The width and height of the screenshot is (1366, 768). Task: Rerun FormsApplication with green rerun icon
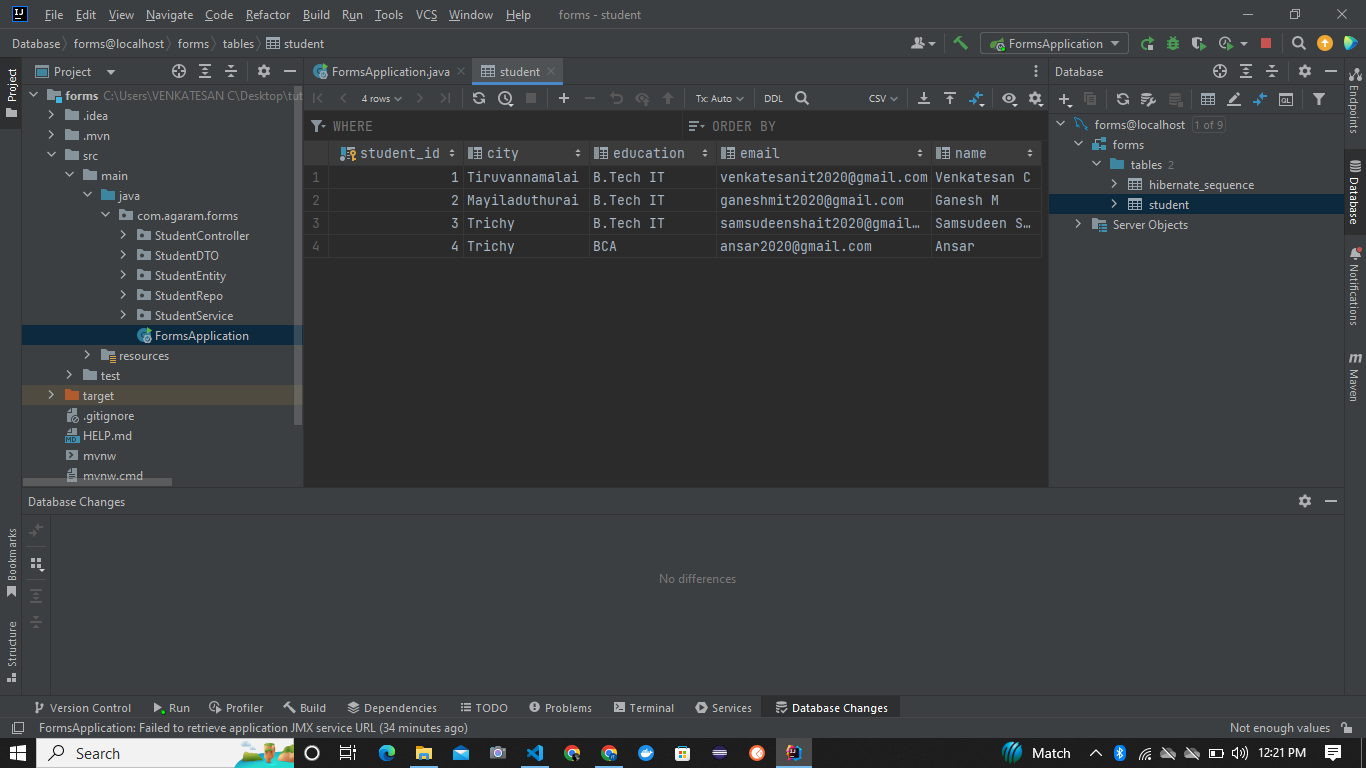point(1147,43)
